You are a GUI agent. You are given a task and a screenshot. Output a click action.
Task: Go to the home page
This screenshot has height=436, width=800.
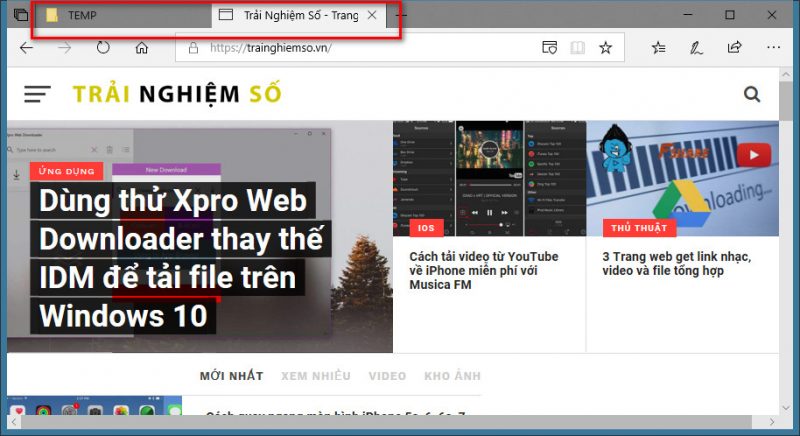pyautogui.click(x=141, y=48)
